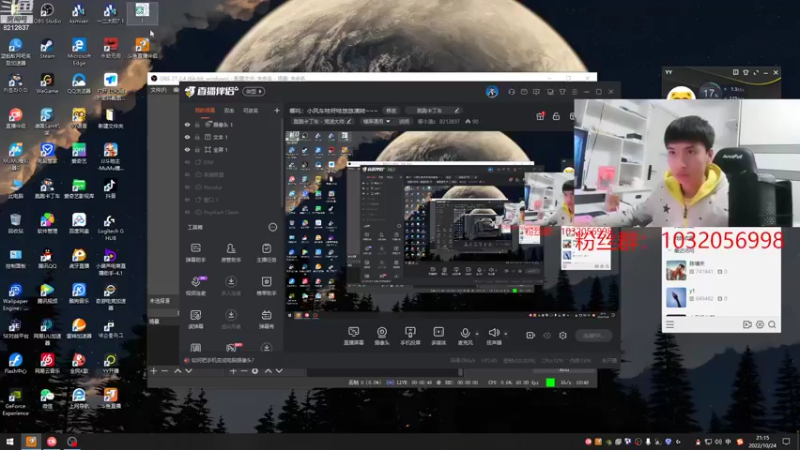800x450 pixels.
Task: Open the 弹幕助手 toolbox tool
Action: pyautogui.click(x=195, y=253)
